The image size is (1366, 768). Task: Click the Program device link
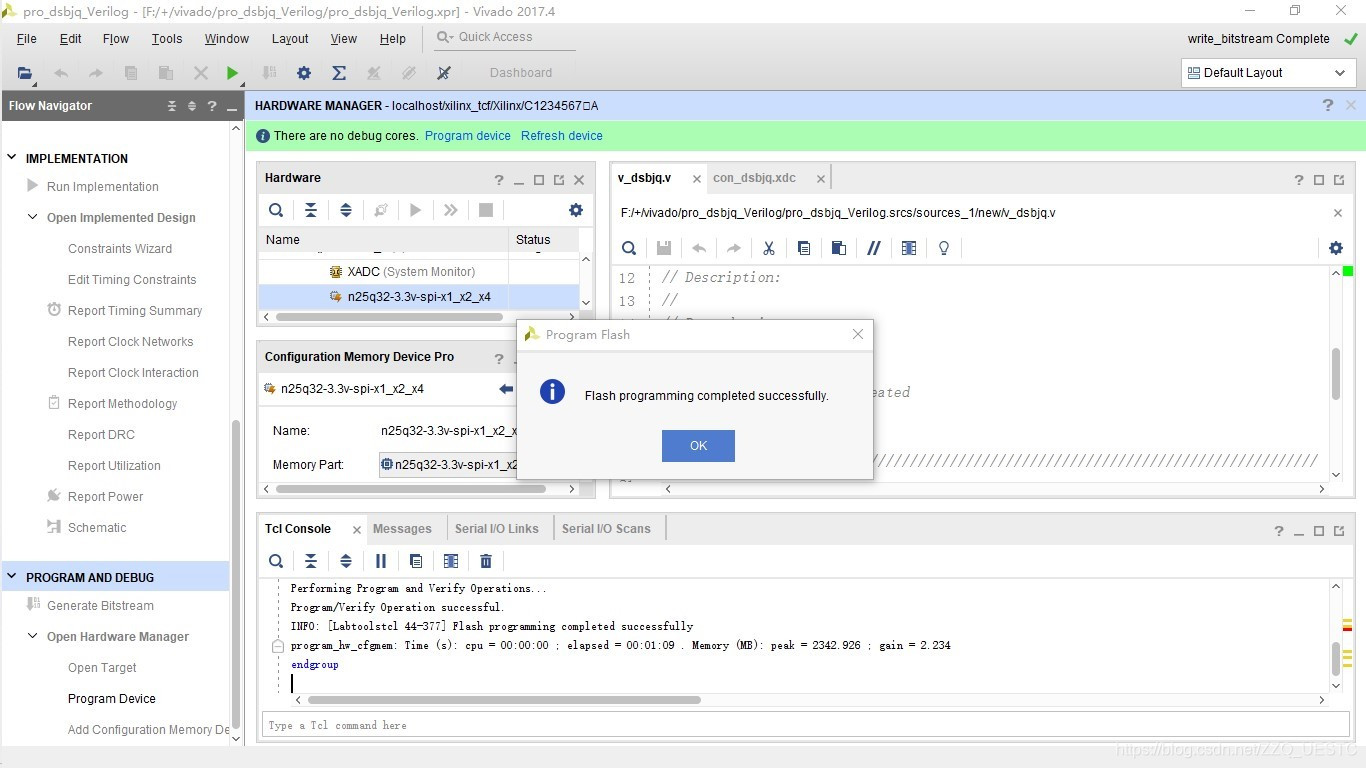coord(467,136)
